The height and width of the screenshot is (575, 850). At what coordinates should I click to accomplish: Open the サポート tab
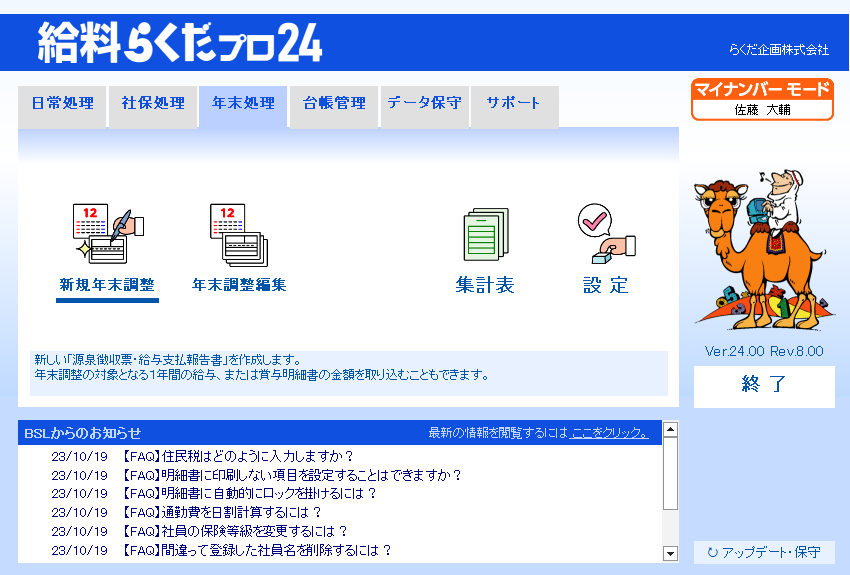514,106
